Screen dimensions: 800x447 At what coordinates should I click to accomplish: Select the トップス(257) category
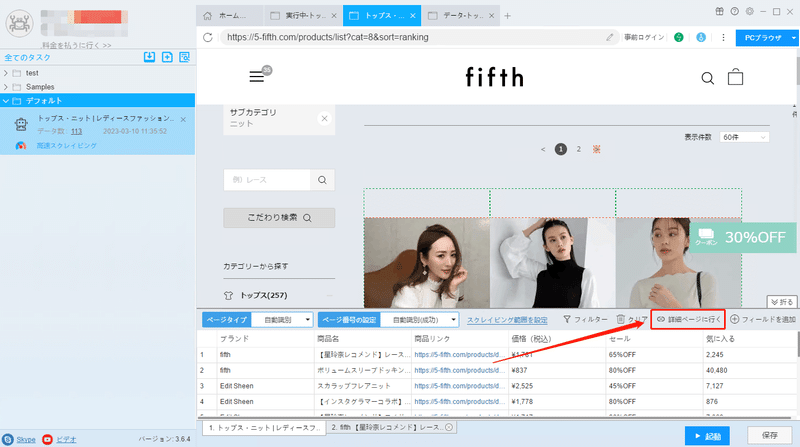point(263,295)
